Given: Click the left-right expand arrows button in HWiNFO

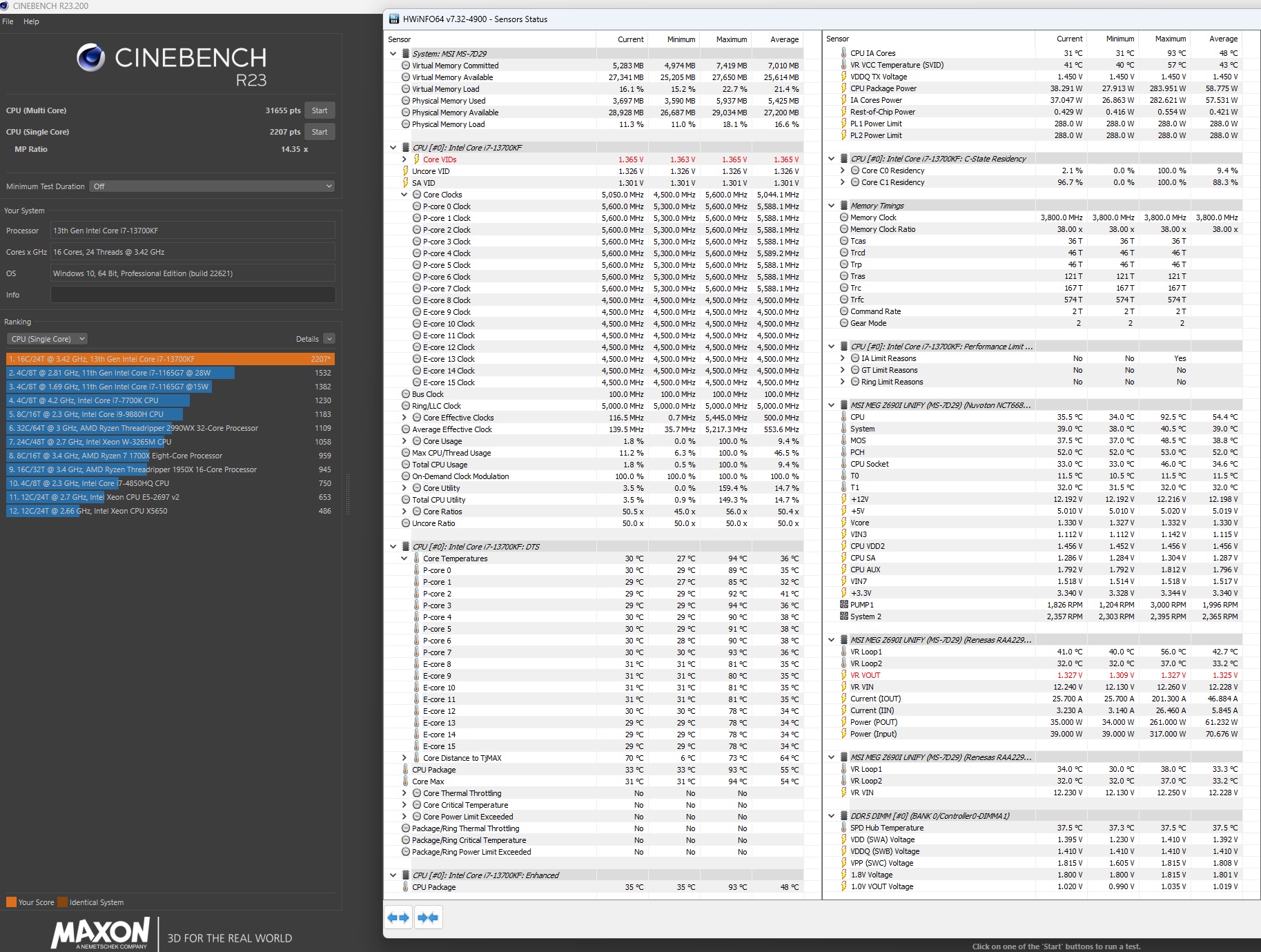Looking at the screenshot, I should click(x=398, y=917).
